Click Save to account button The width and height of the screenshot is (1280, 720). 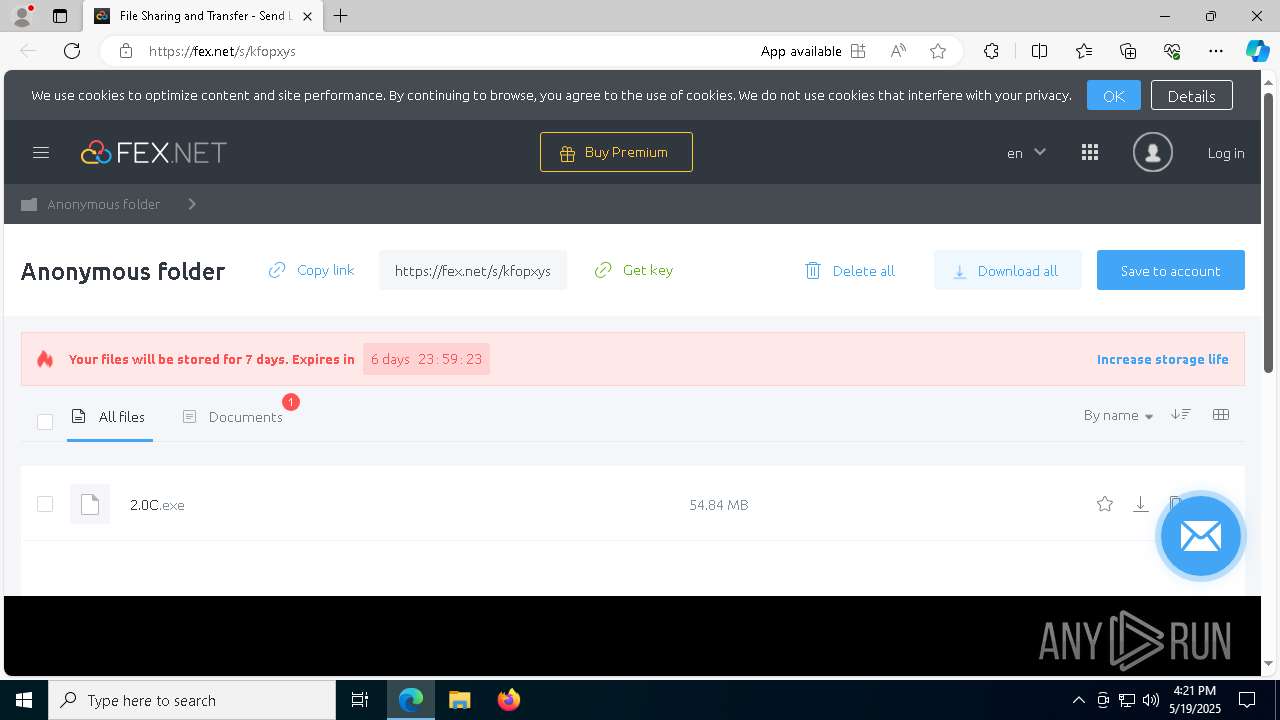click(x=1171, y=270)
